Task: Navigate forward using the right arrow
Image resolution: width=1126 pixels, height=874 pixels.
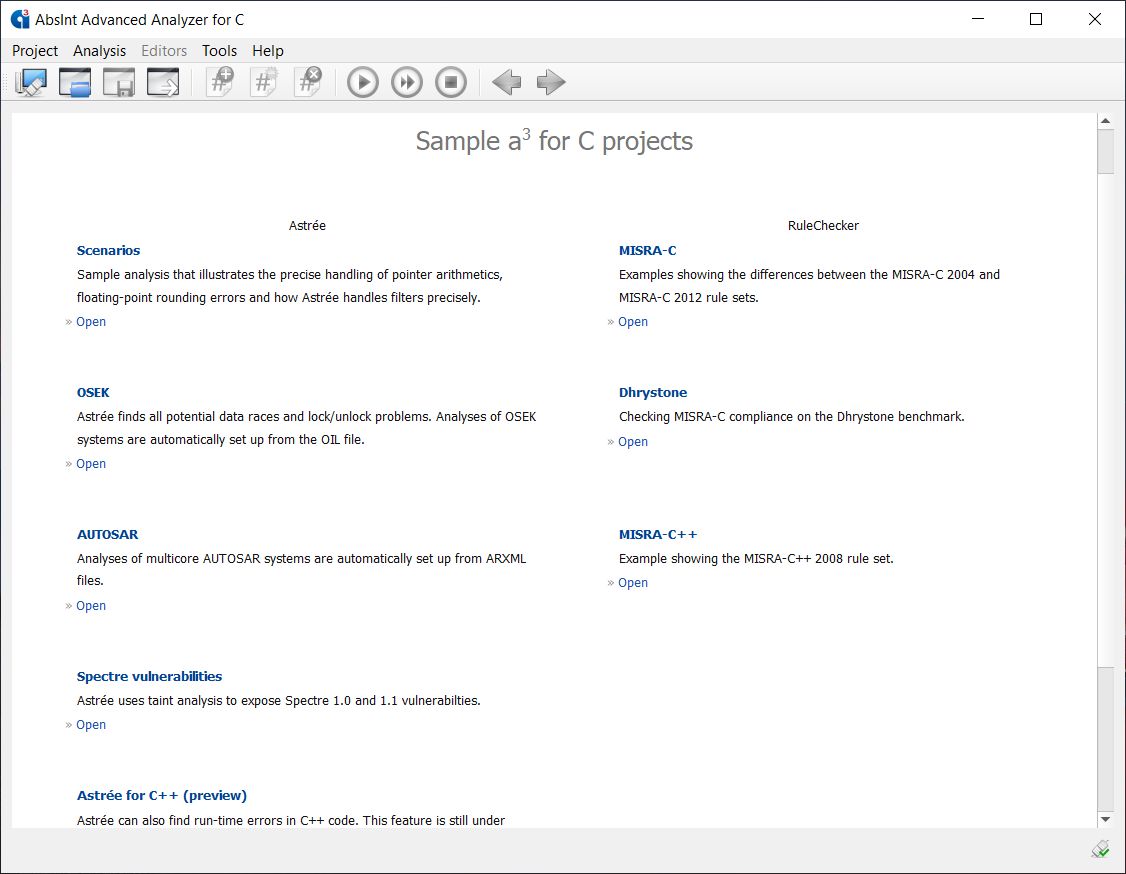Action: [x=551, y=82]
